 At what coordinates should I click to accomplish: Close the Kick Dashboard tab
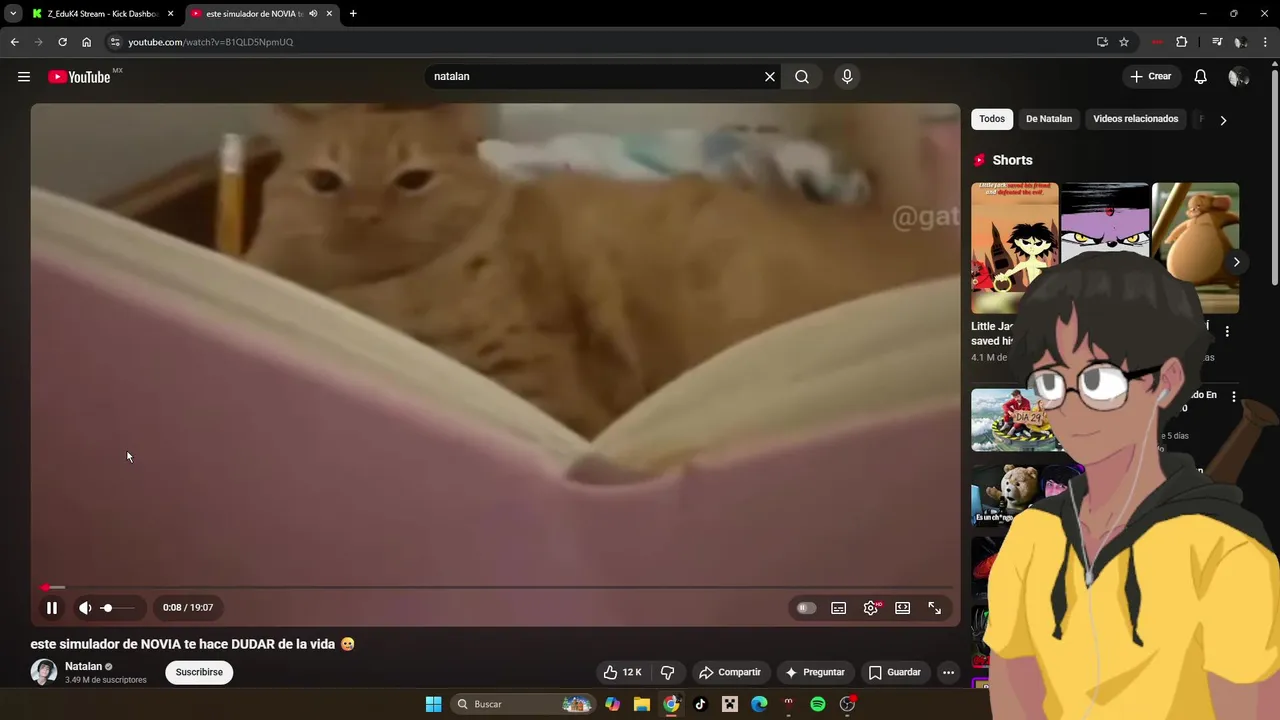point(170,14)
